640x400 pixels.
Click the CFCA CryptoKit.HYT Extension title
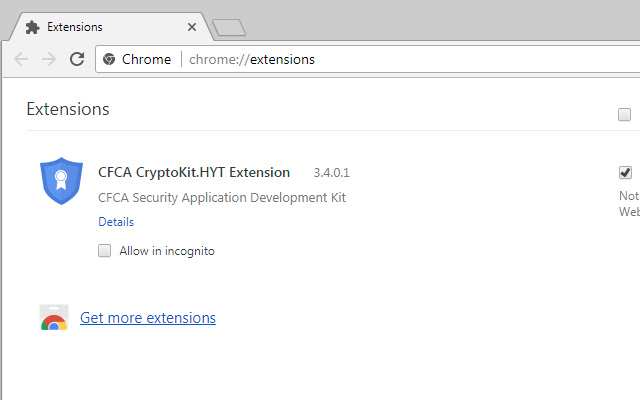point(194,172)
